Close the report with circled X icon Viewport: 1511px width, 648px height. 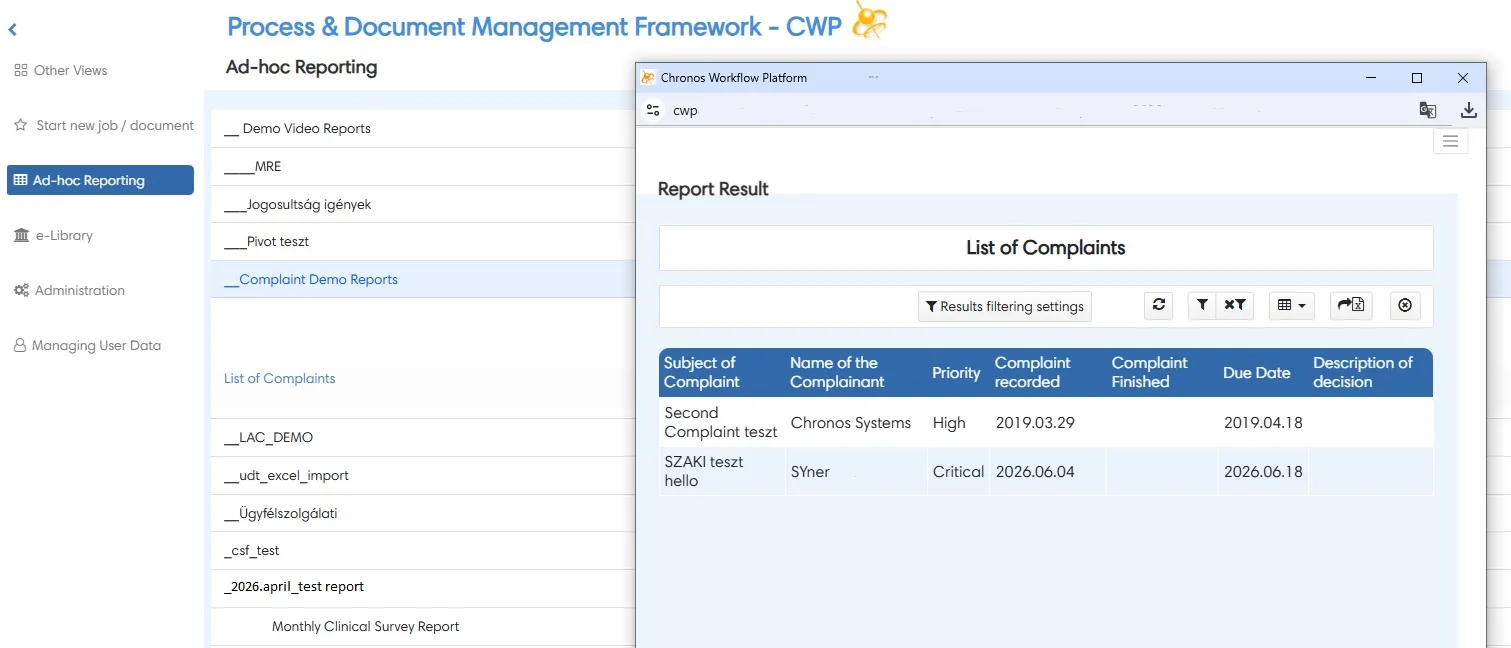(x=1404, y=305)
